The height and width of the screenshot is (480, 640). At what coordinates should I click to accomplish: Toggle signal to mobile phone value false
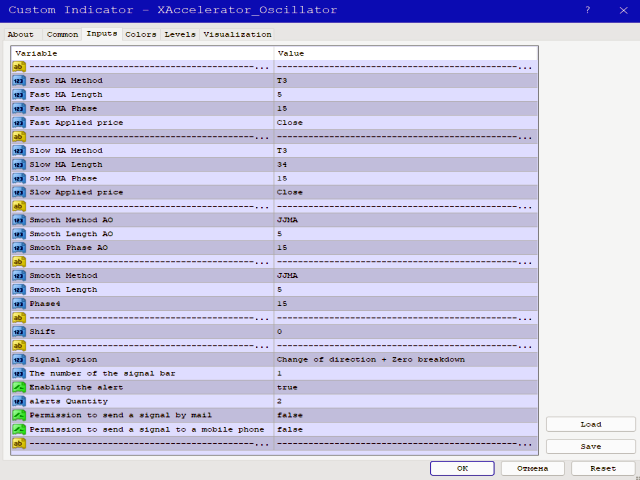[406, 429]
